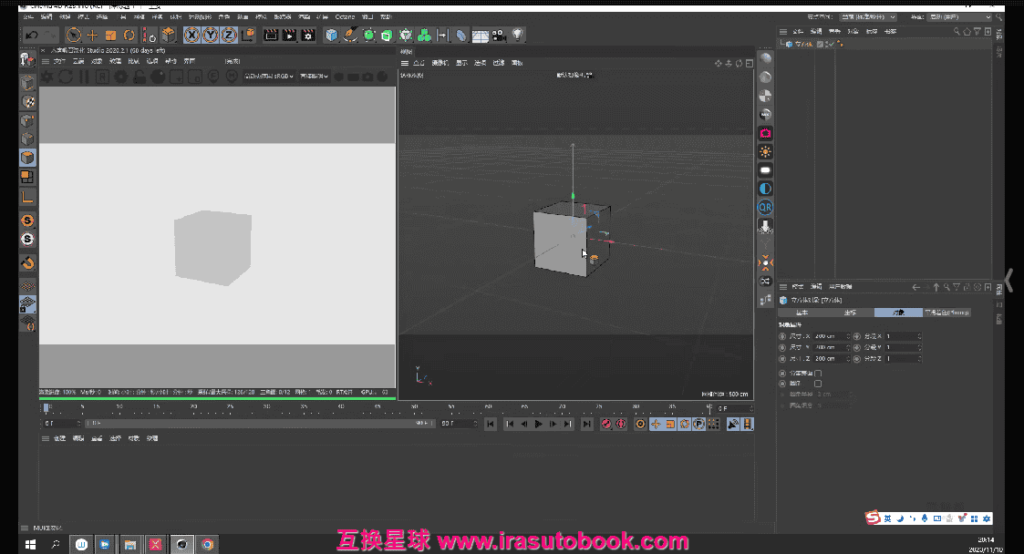Image resolution: width=1024 pixels, height=554 pixels.
Task: Toggle Parameter keyframe recording P icon
Action: tap(699, 424)
